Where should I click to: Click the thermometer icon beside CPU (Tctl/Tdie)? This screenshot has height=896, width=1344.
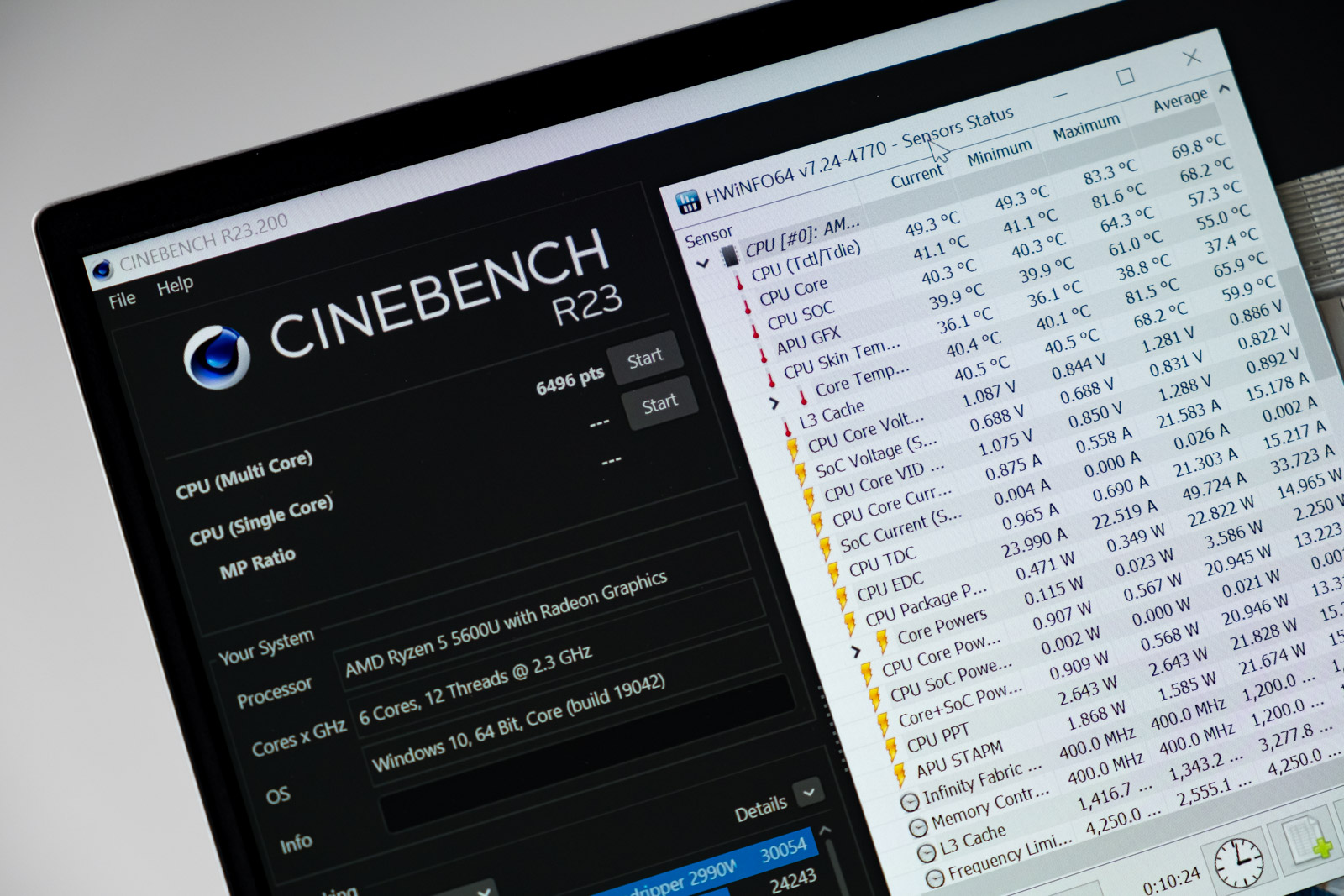coord(738,282)
